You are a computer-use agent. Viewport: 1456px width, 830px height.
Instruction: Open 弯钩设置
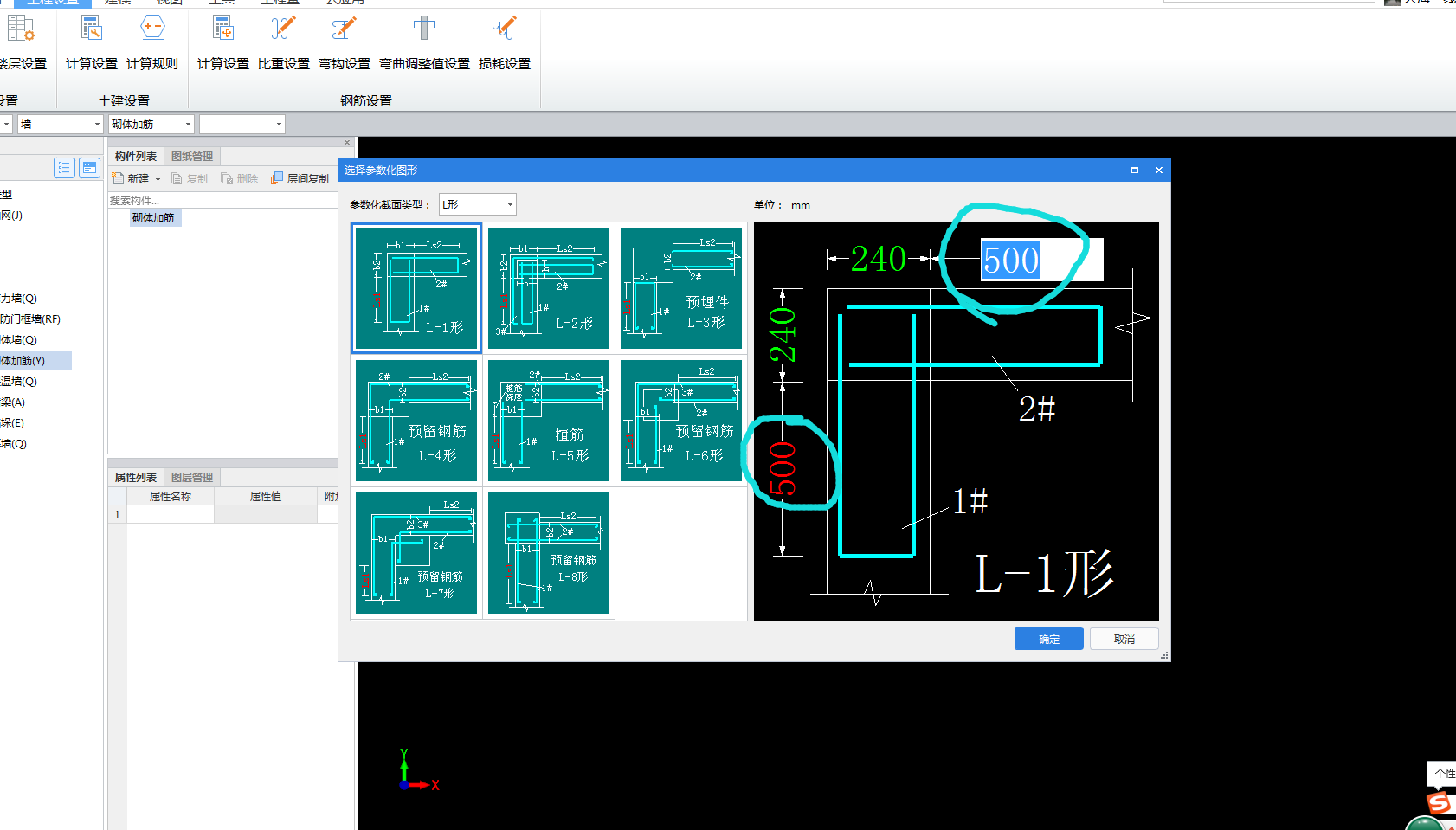point(344,43)
